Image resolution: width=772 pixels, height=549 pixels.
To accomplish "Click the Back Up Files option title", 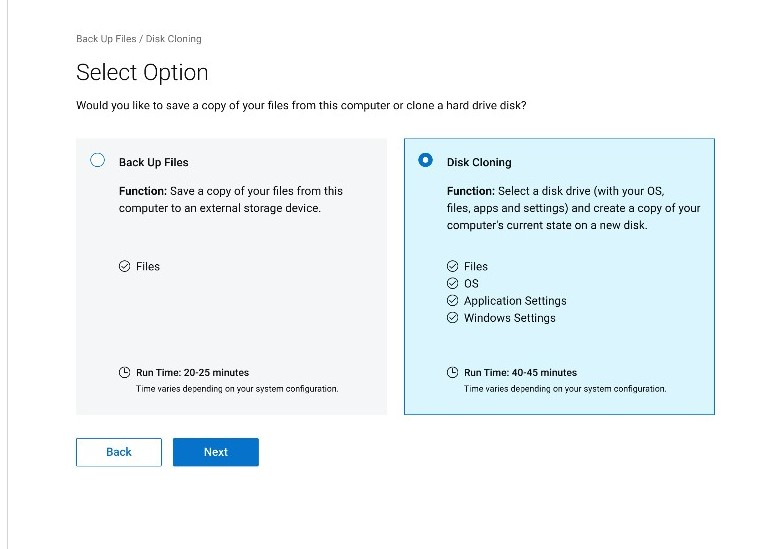I will pyautogui.click(x=154, y=162).
